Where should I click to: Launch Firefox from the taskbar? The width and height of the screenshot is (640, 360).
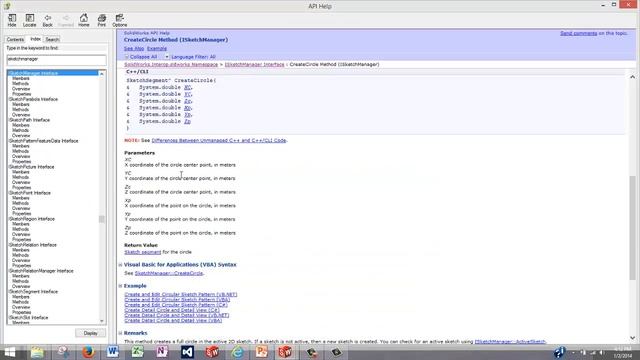coord(88,352)
